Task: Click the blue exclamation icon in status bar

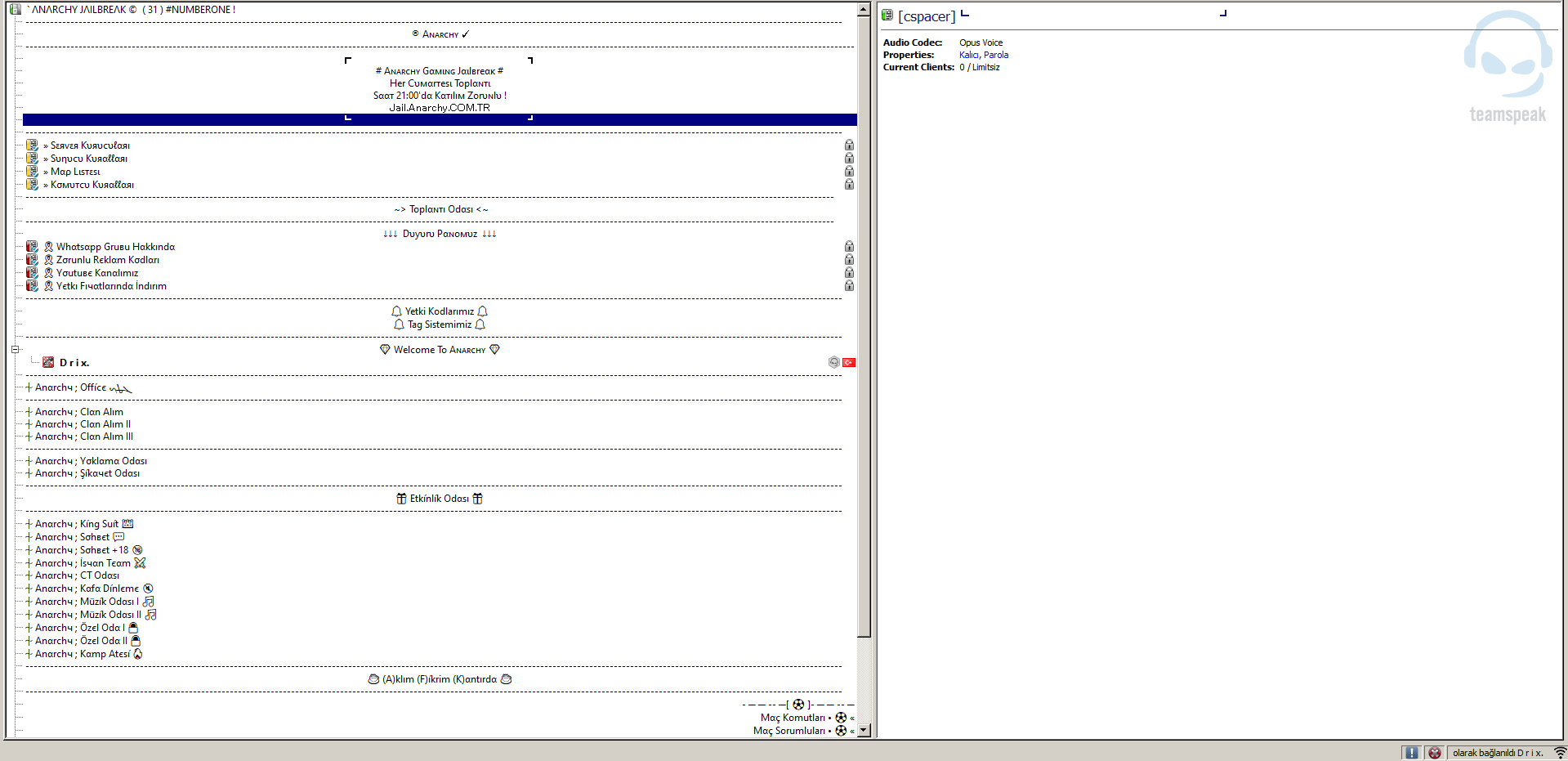Action: pos(1411,753)
